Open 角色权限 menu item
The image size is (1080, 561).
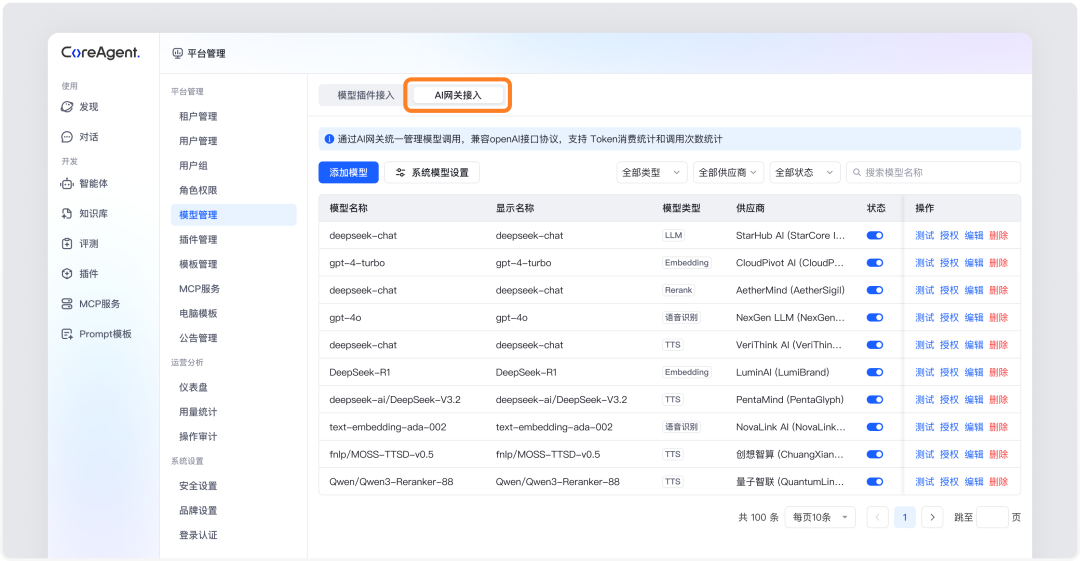(198, 190)
